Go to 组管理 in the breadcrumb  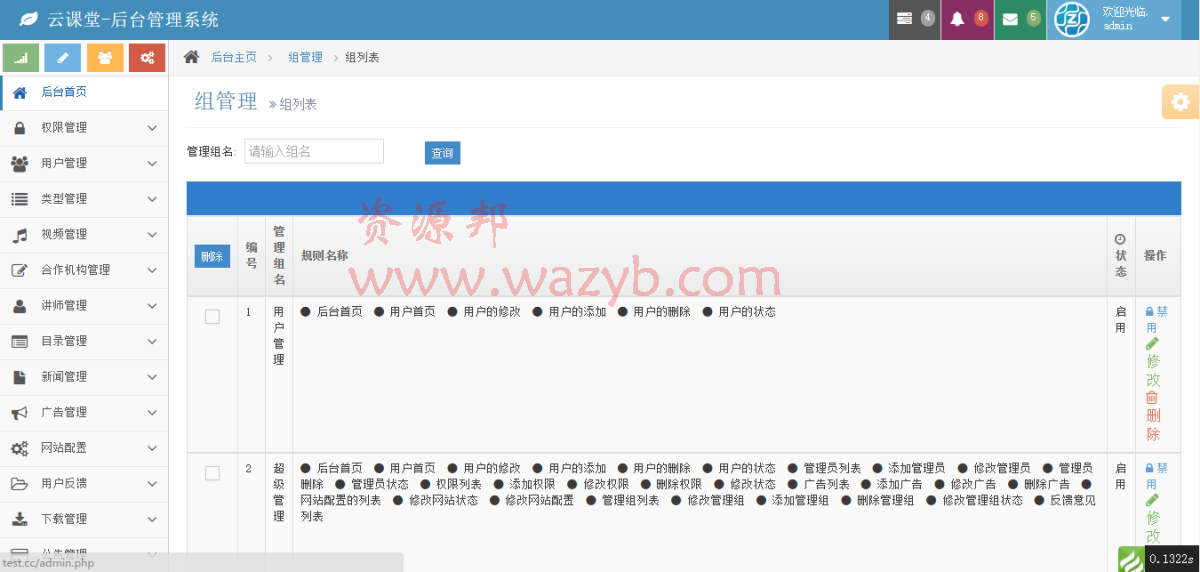305,58
